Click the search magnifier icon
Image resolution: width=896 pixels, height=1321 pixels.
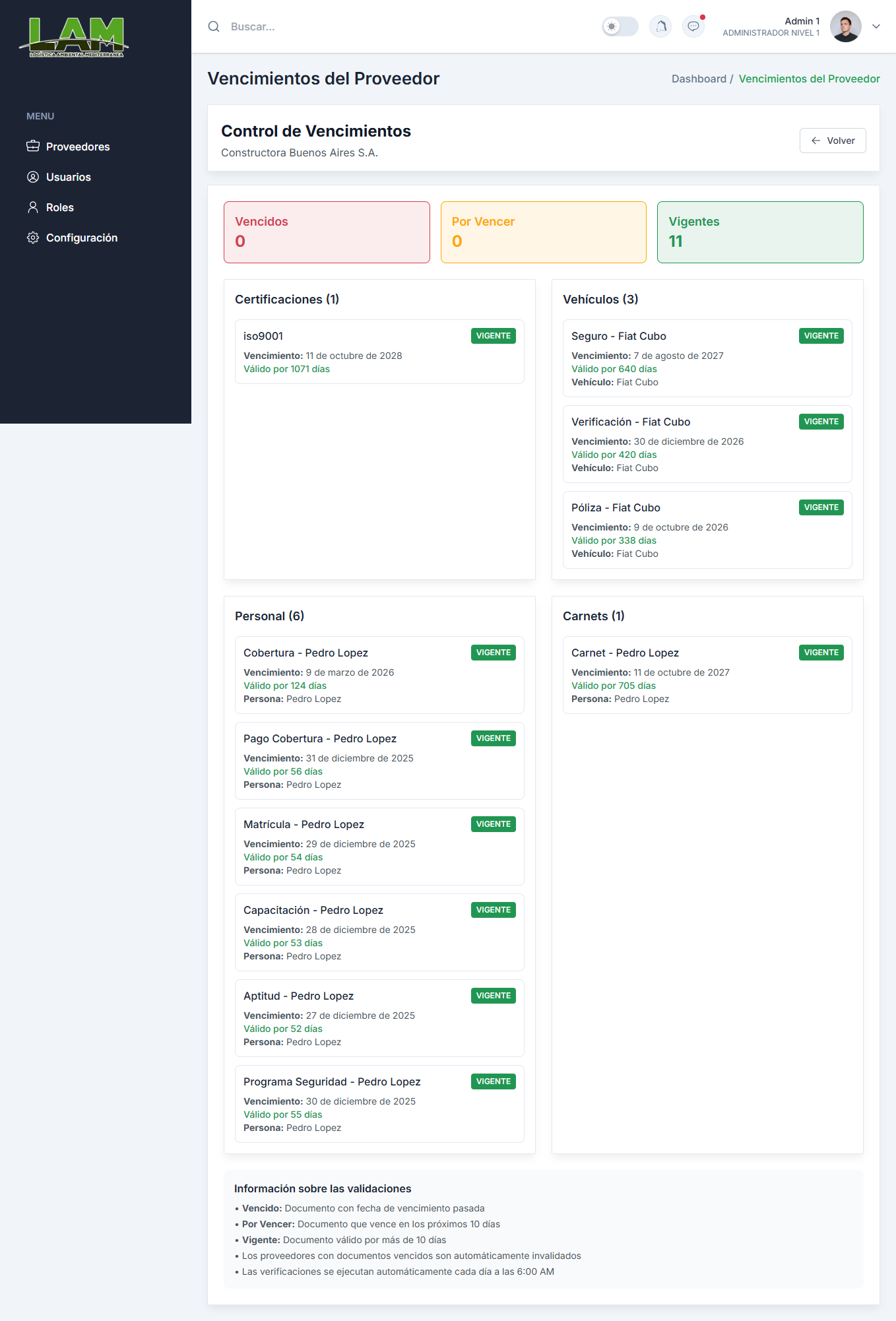tap(214, 26)
